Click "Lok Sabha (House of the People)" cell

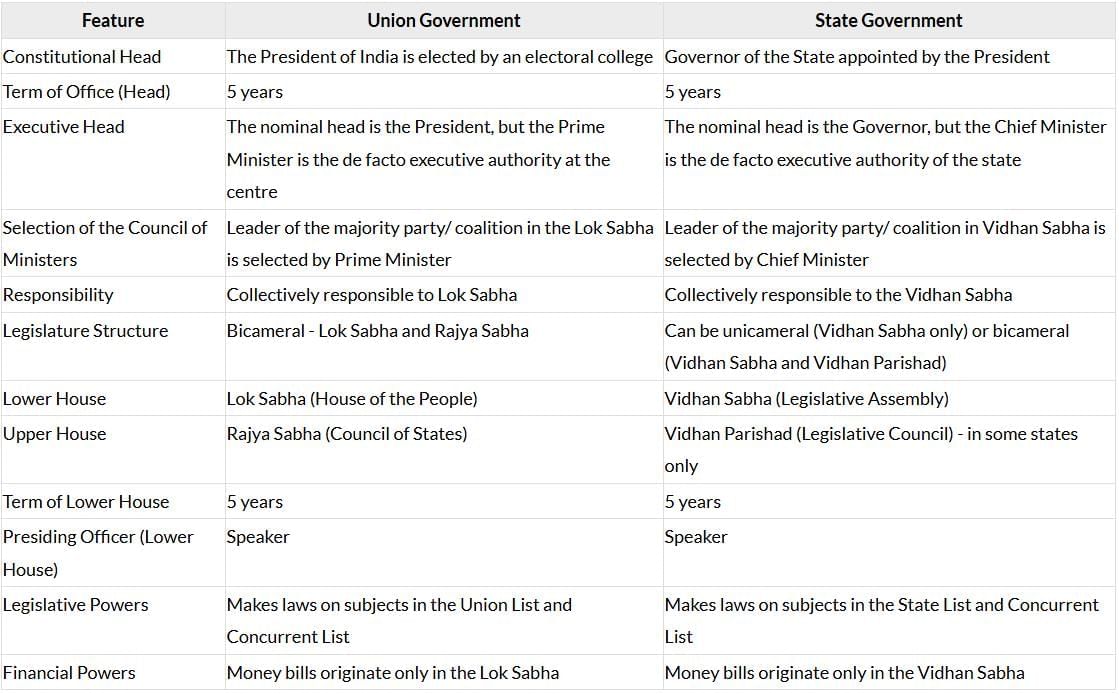tap(352, 399)
